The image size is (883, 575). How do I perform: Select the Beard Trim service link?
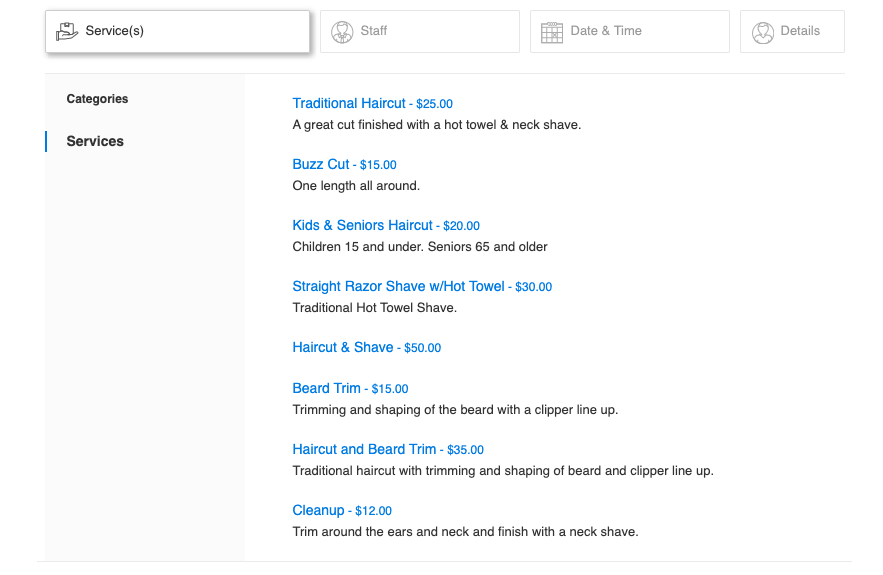326,388
